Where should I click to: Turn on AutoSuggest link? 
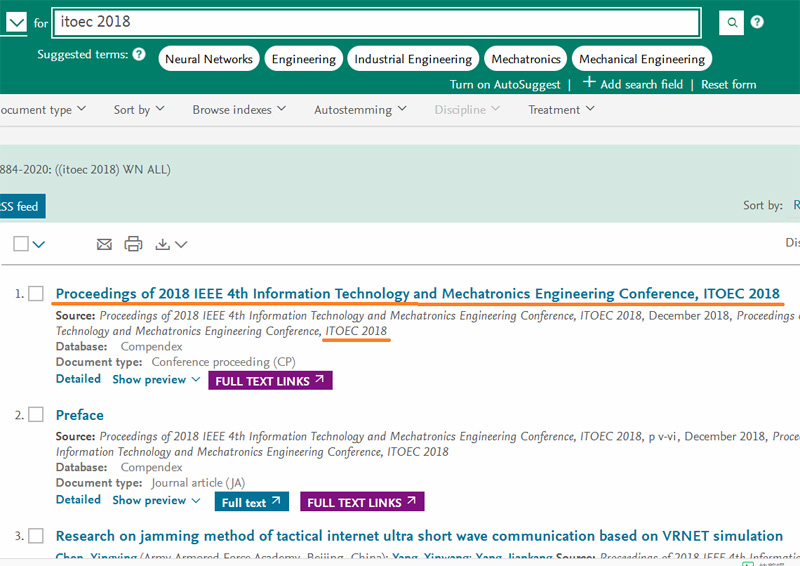point(505,85)
